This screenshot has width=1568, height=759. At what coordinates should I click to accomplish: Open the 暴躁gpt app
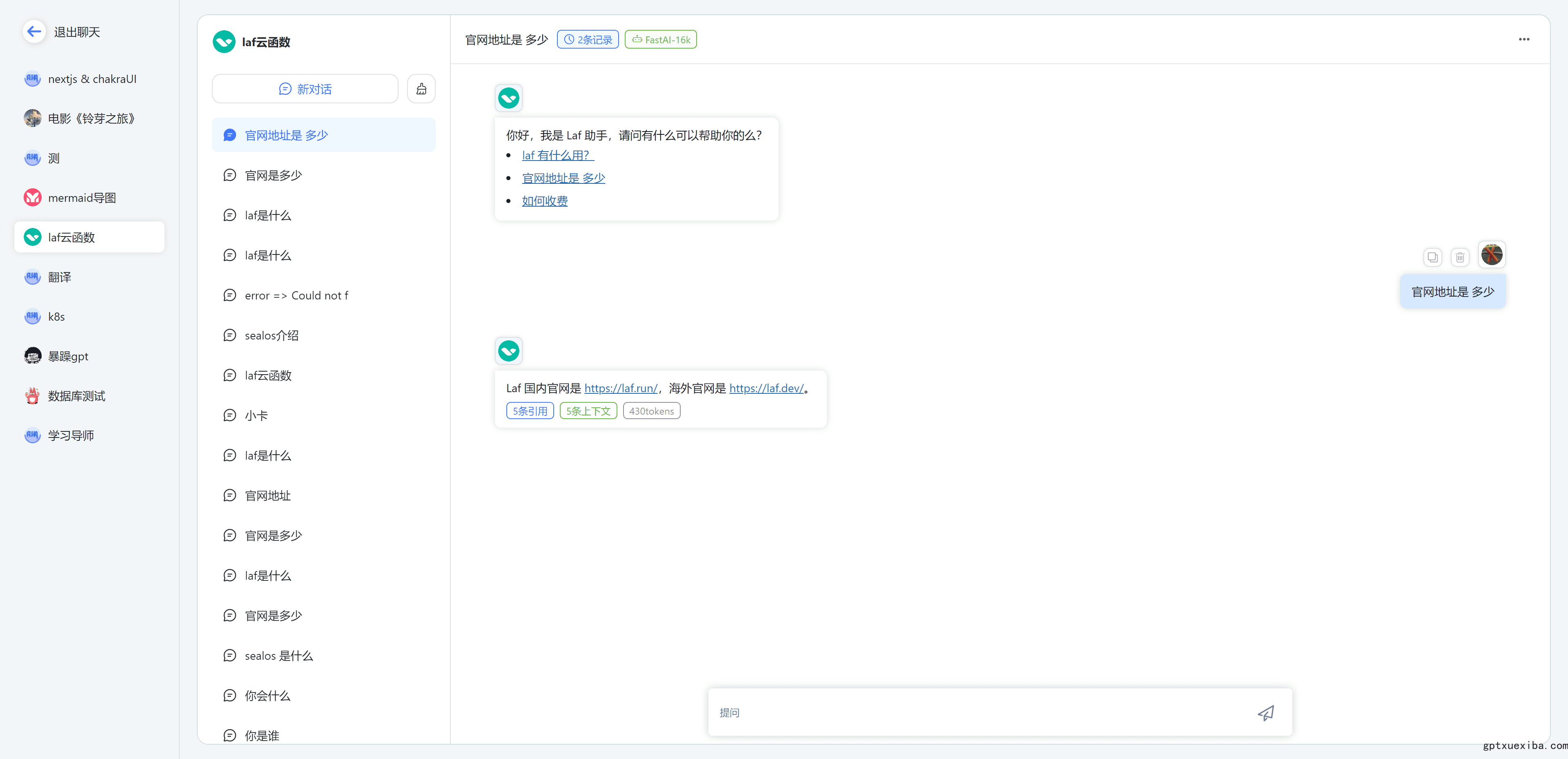(89, 356)
